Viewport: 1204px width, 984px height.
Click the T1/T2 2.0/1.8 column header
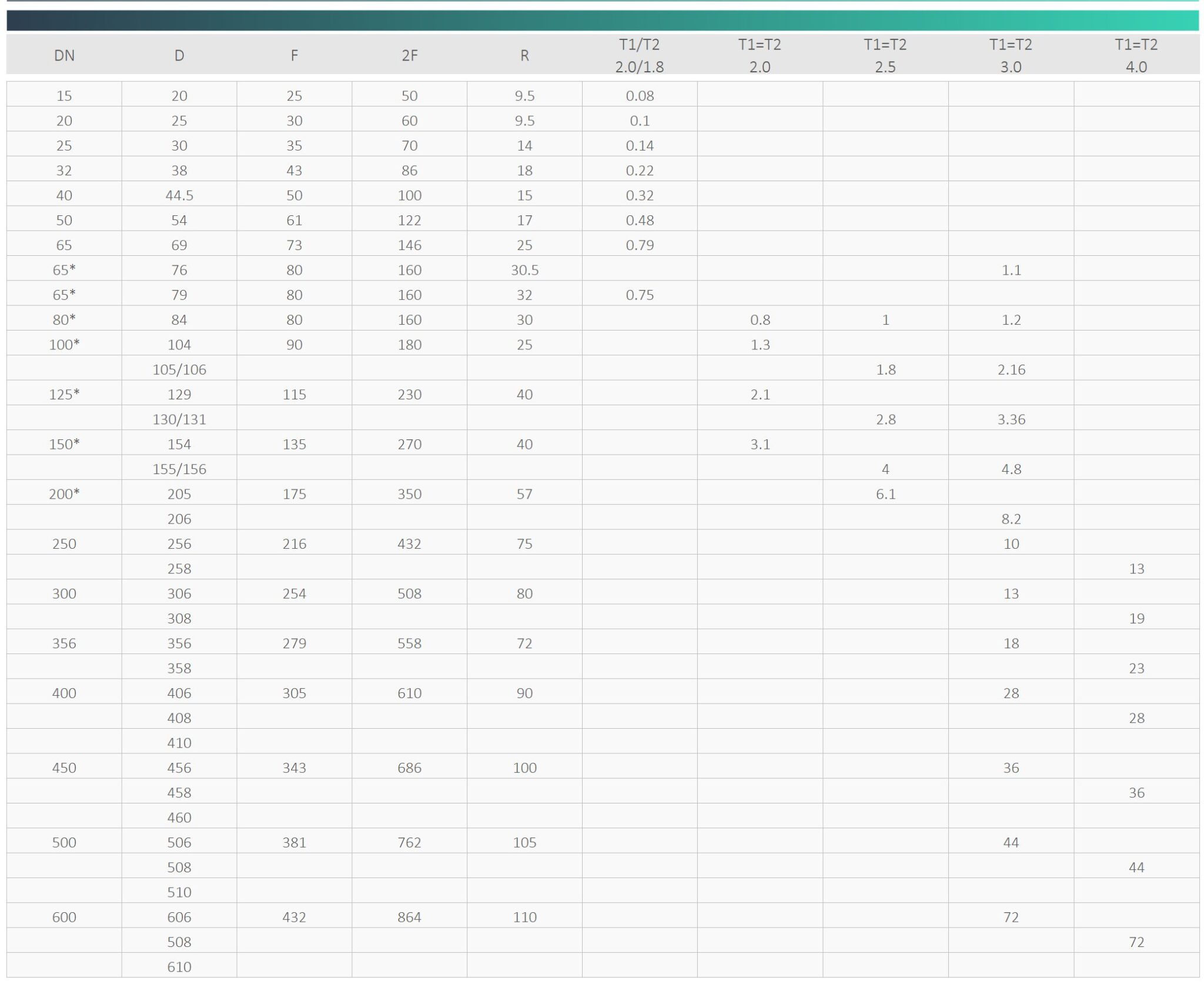click(640, 55)
